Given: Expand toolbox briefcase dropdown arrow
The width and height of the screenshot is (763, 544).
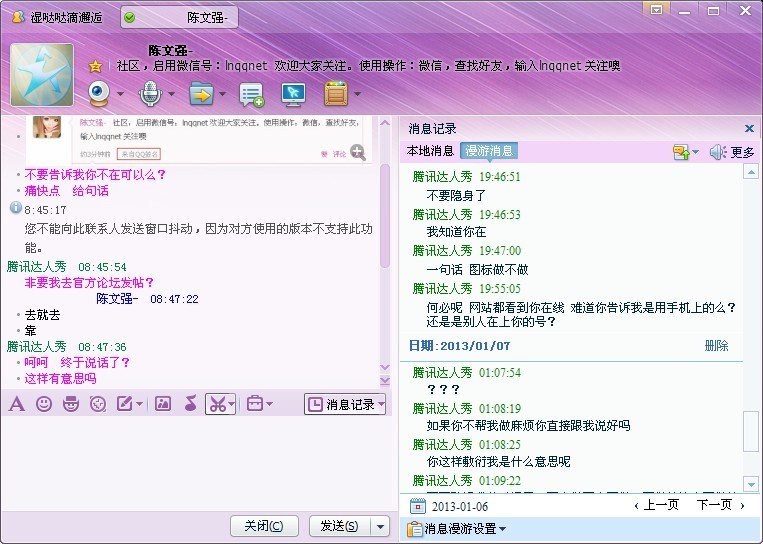Looking at the screenshot, I should coord(270,404).
